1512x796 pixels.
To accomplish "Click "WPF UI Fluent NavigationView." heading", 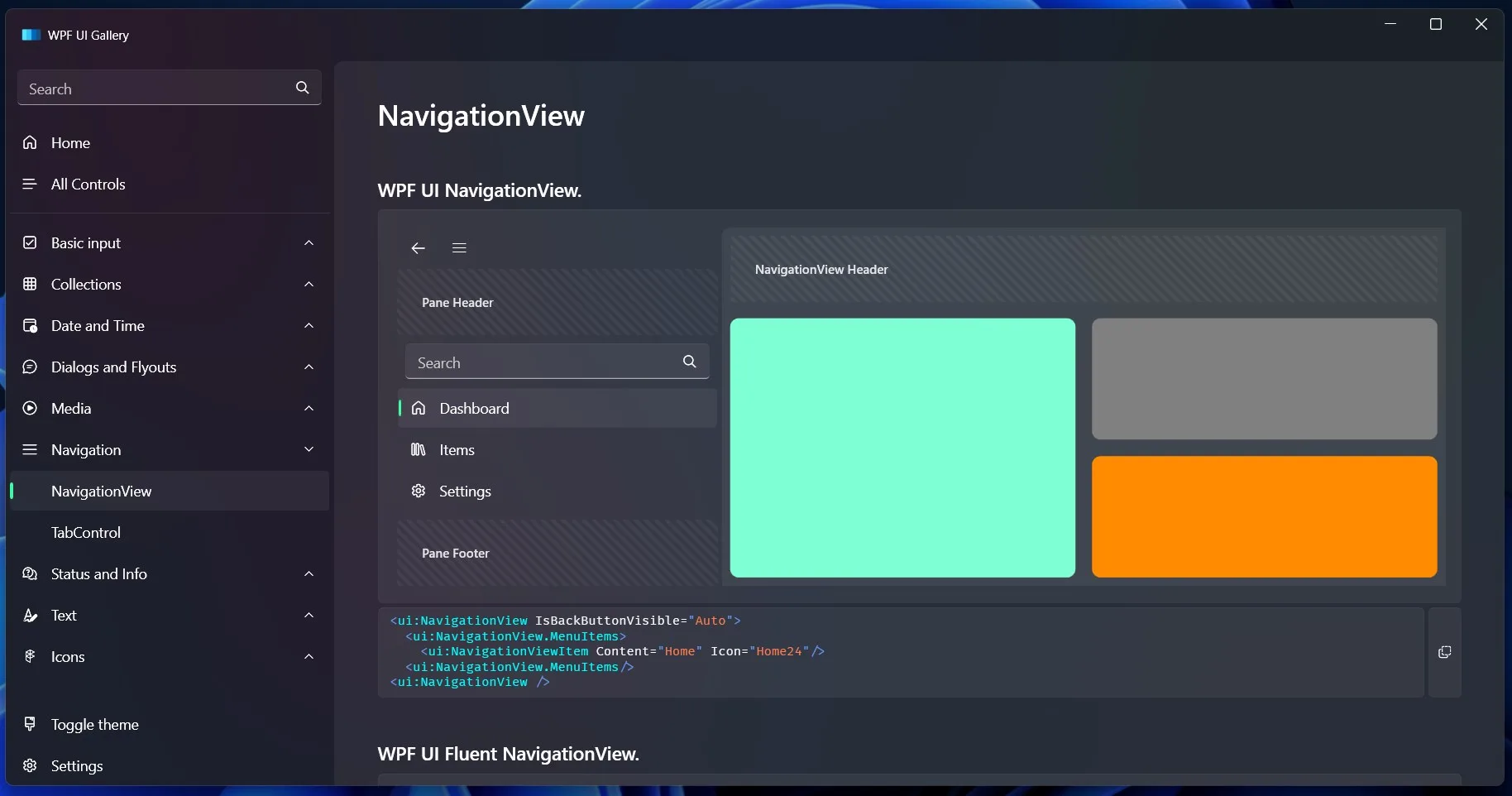I will coord(508,754).
